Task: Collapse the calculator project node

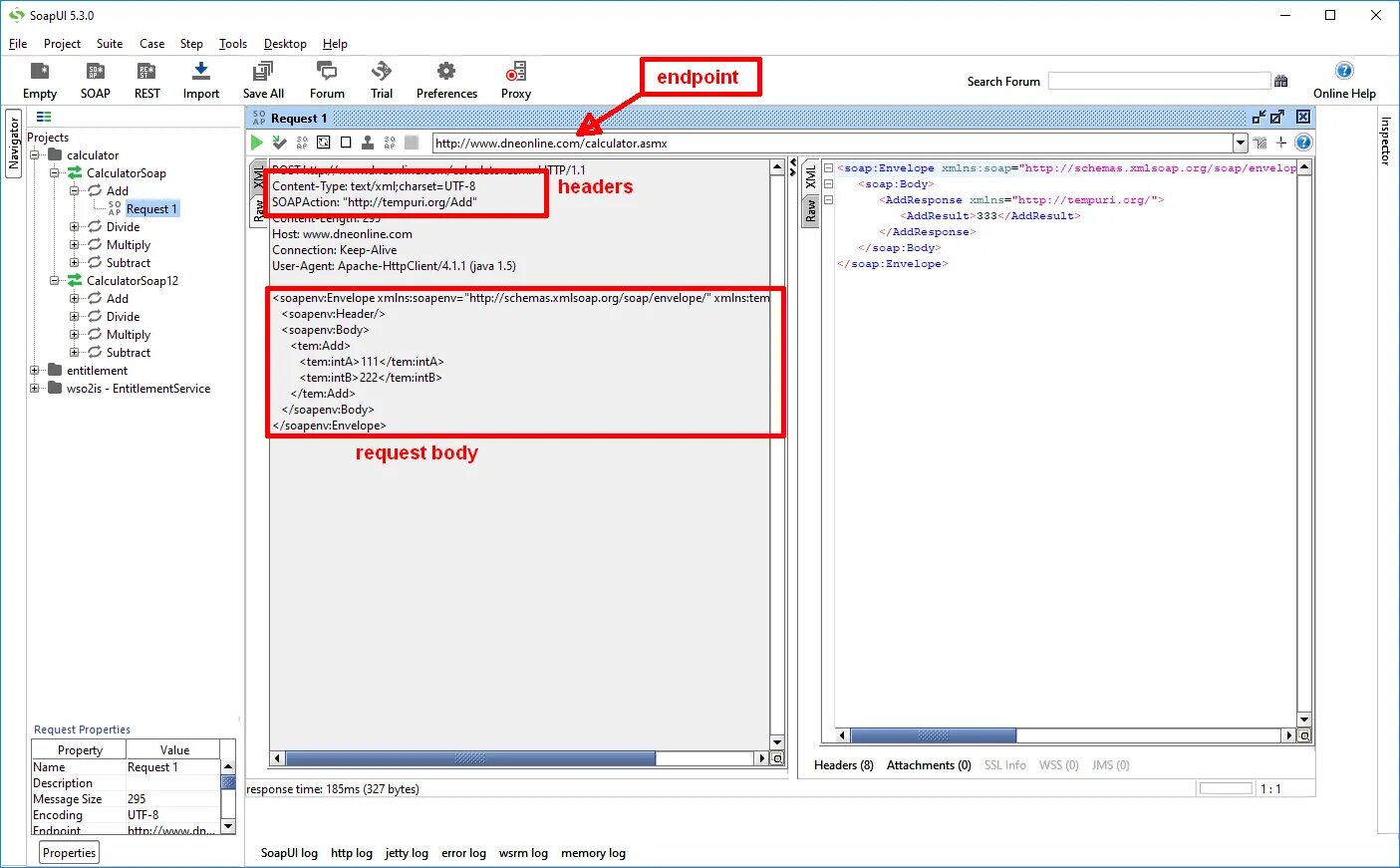Action: [35, 154]
